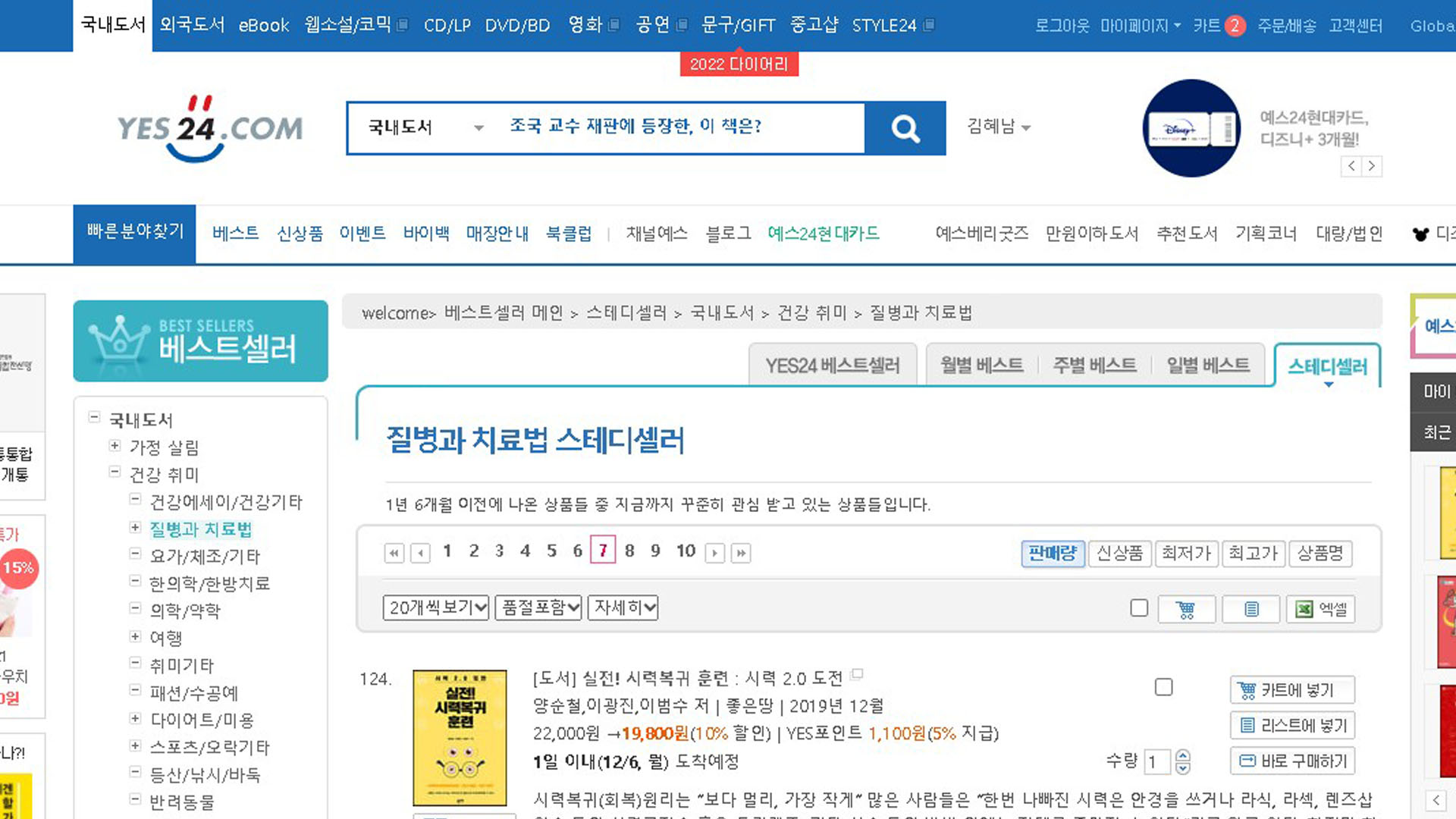Select 반려동물 in category tree
The width and height of the screenshot is (1456, 819).
coord(182,802)
